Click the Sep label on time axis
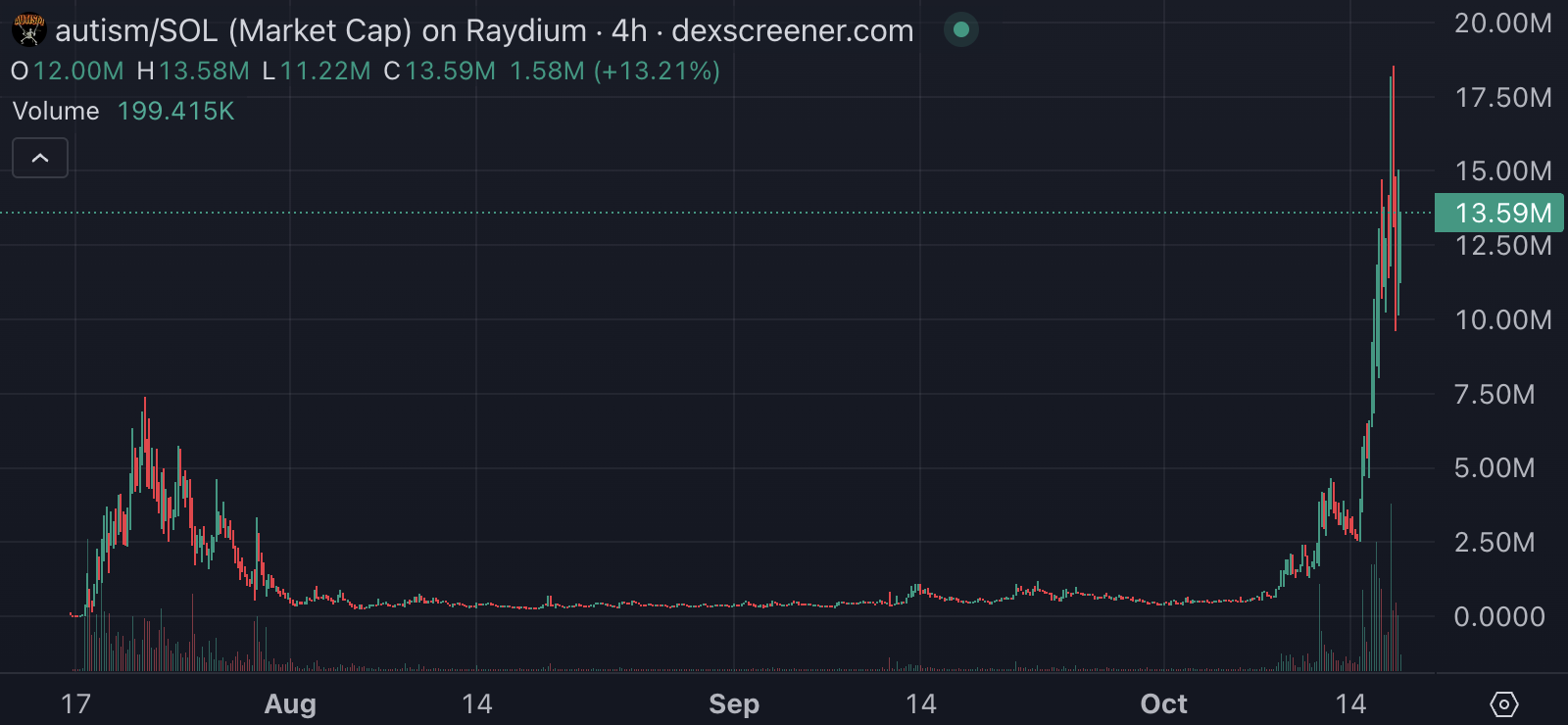The image size is (1568, 725). 734,703
